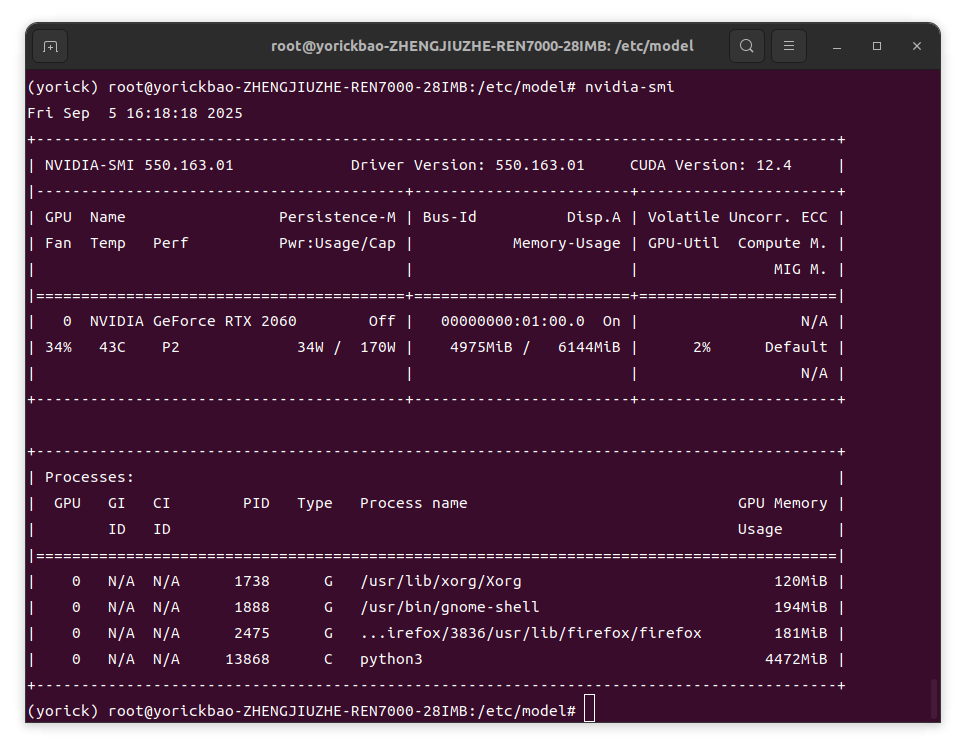
Task: Click the 'GPU Memory' column header
Action: pos(782,503)
